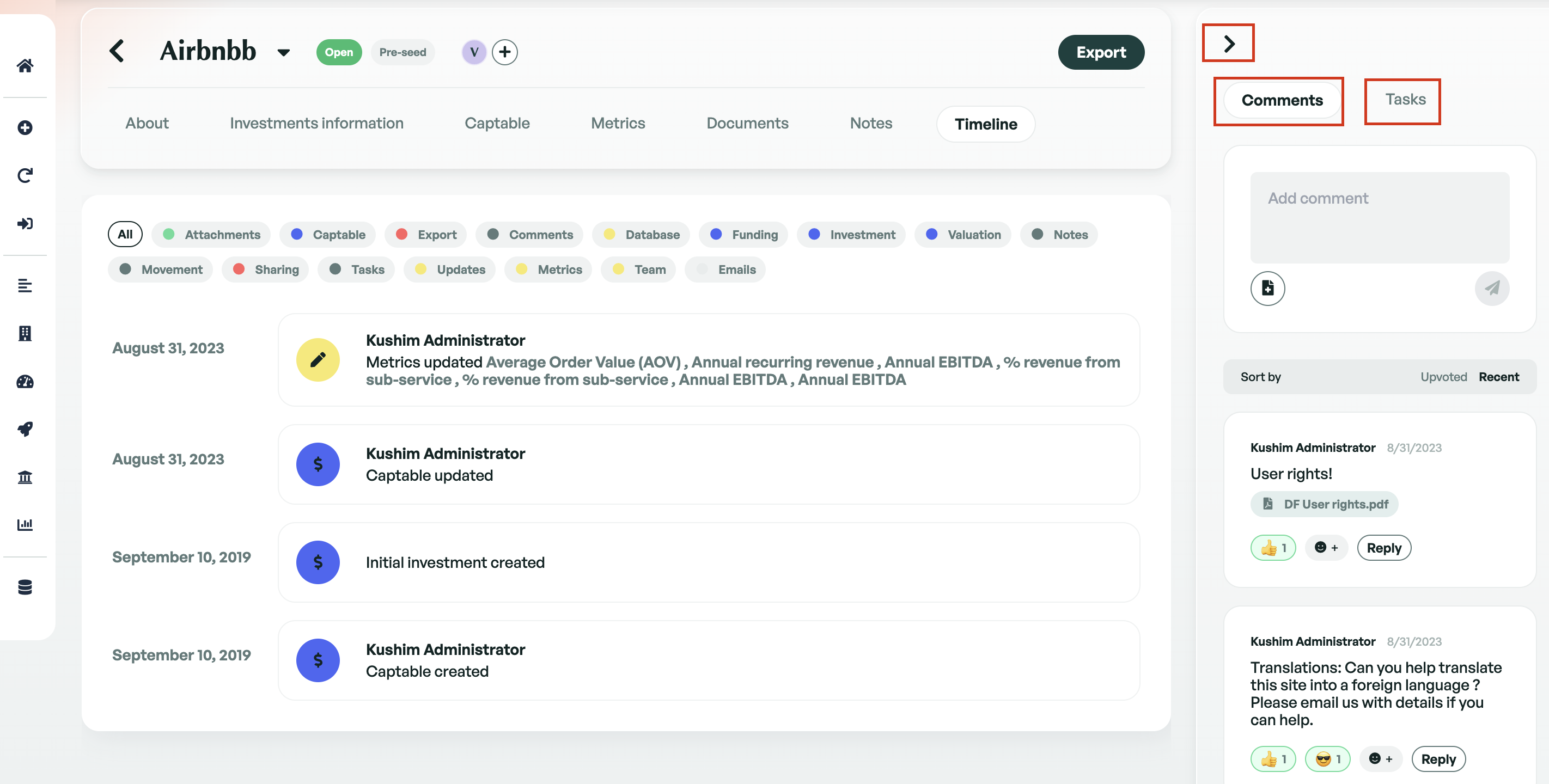Toggle the Funding filter chip

743,235
